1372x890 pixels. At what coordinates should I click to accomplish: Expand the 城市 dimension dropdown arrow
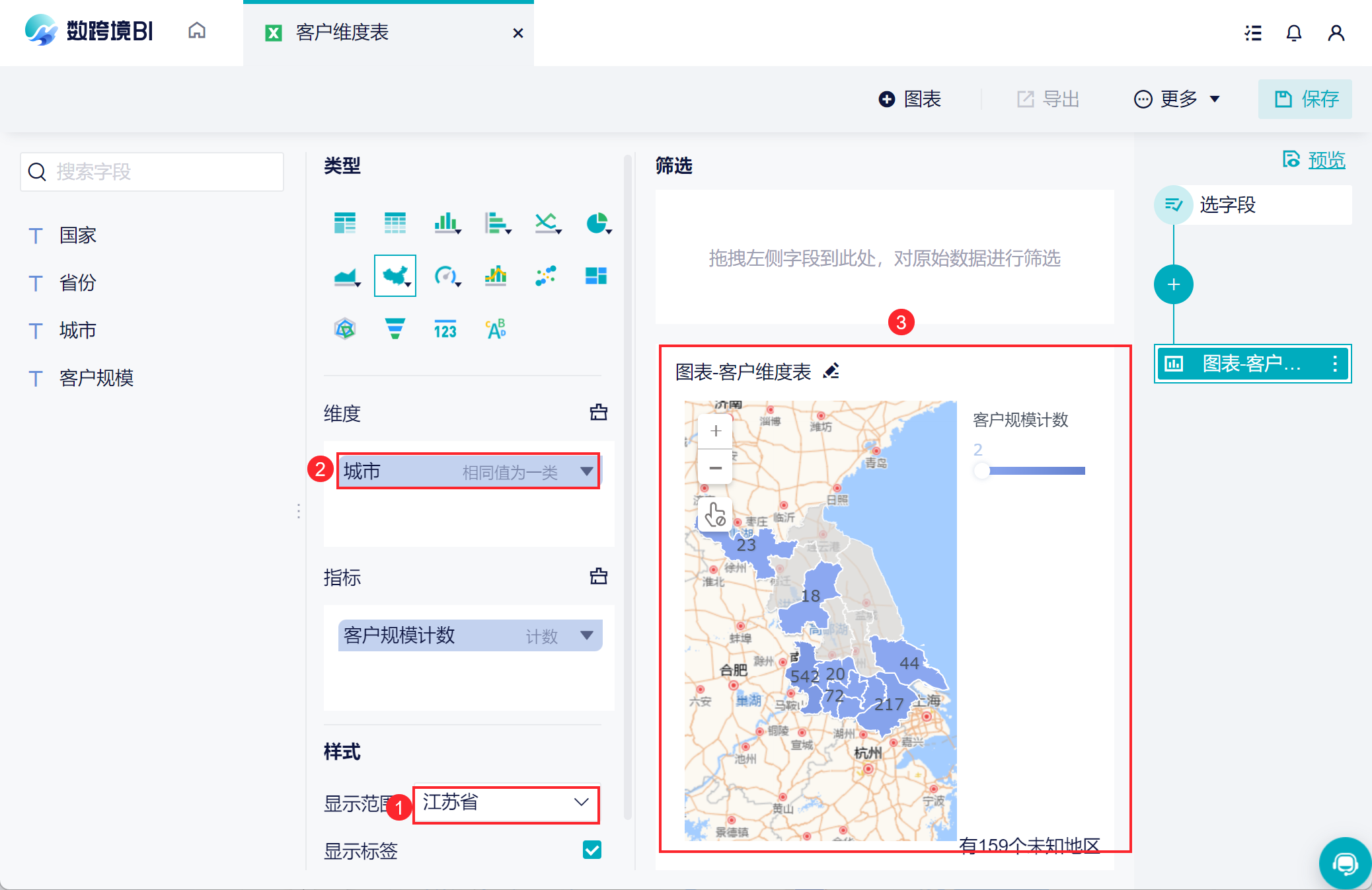(586, 471)
